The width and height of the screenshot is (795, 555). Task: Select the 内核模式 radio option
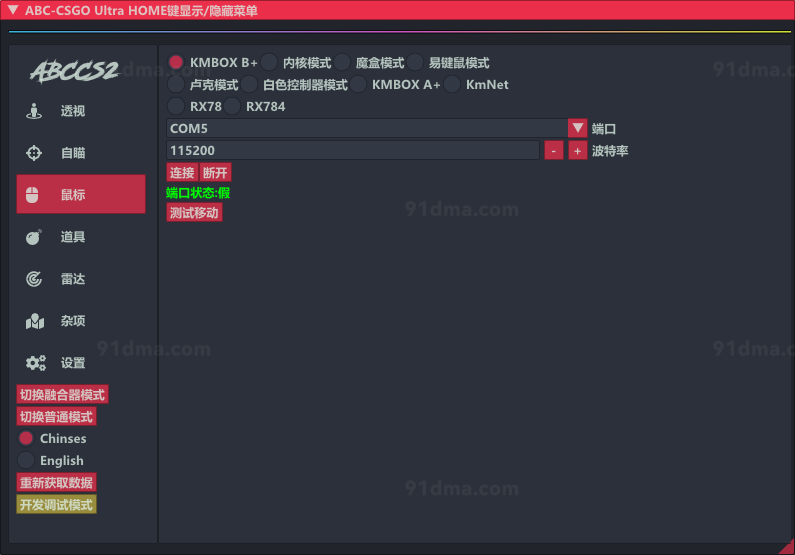pyautogui.click(x=270, y=63)
